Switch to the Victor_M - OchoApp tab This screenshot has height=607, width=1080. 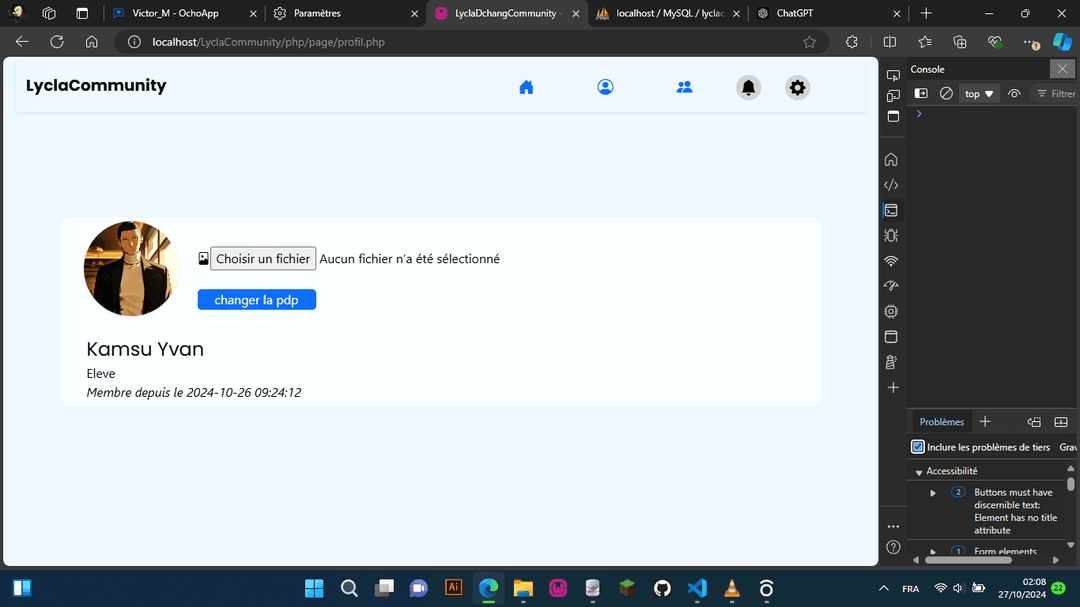pos(185,14)
